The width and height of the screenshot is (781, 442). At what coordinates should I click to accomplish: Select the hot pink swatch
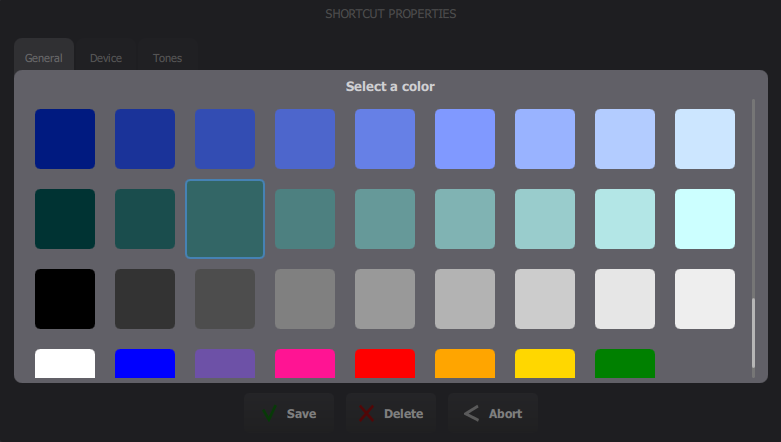pos(305,364)
